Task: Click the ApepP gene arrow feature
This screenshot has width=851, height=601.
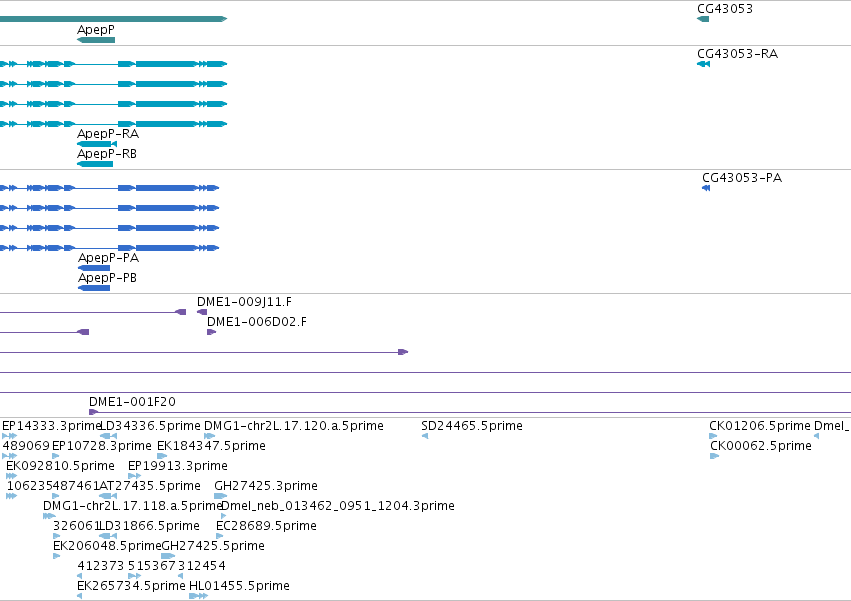Action: [96, 40]
